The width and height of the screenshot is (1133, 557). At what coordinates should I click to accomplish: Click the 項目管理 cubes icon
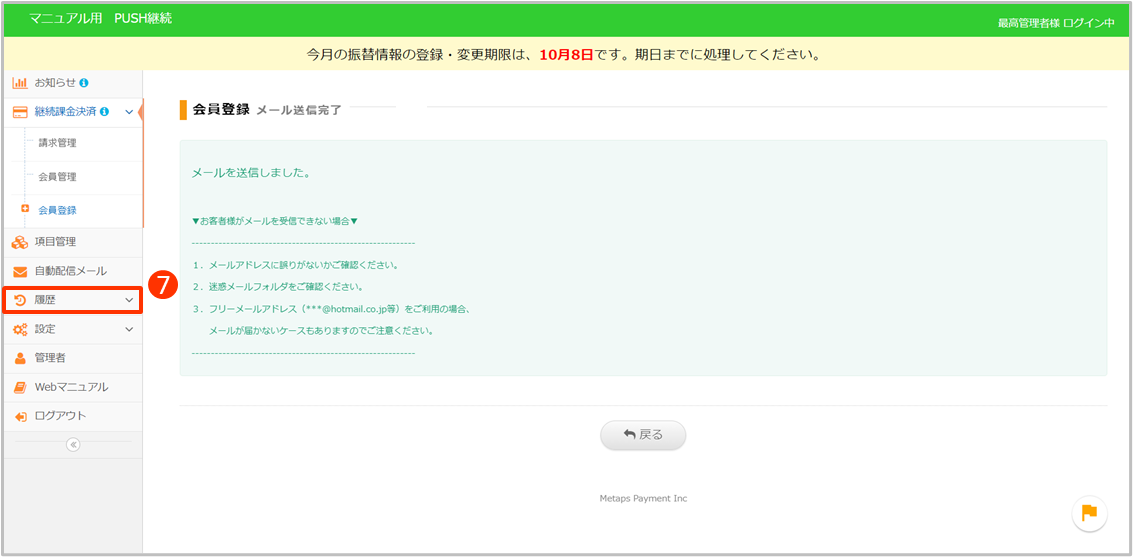[x=20, y=242]
